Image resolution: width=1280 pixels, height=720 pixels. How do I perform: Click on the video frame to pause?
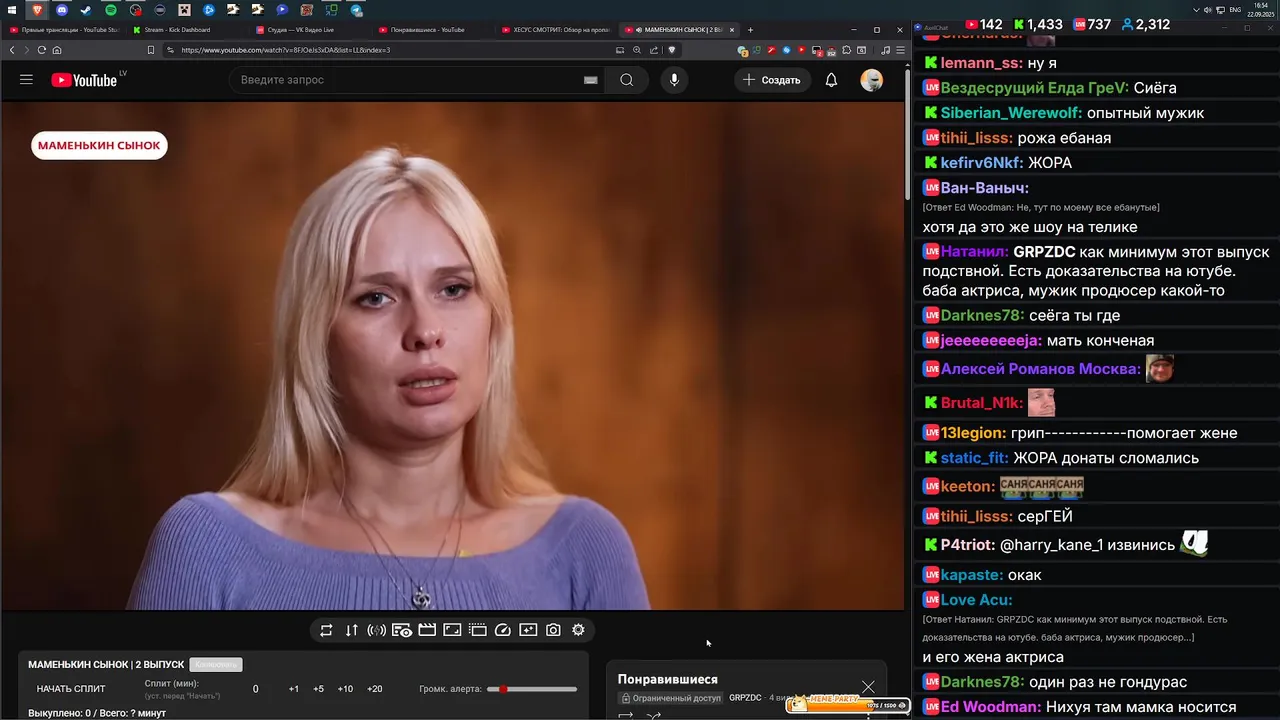click(452, 355)
